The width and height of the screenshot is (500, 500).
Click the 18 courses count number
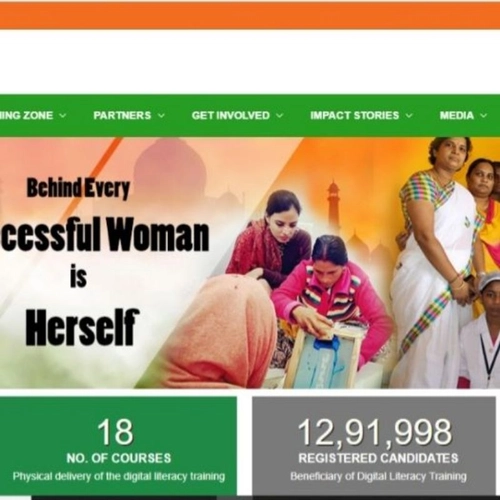click(115, 432)
